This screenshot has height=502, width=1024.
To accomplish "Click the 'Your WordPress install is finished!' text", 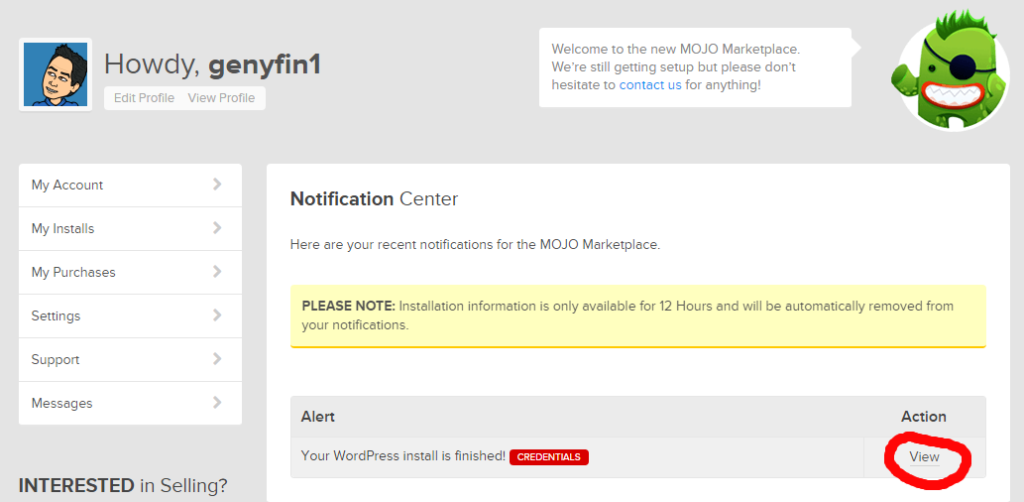I will pos(404,456).
